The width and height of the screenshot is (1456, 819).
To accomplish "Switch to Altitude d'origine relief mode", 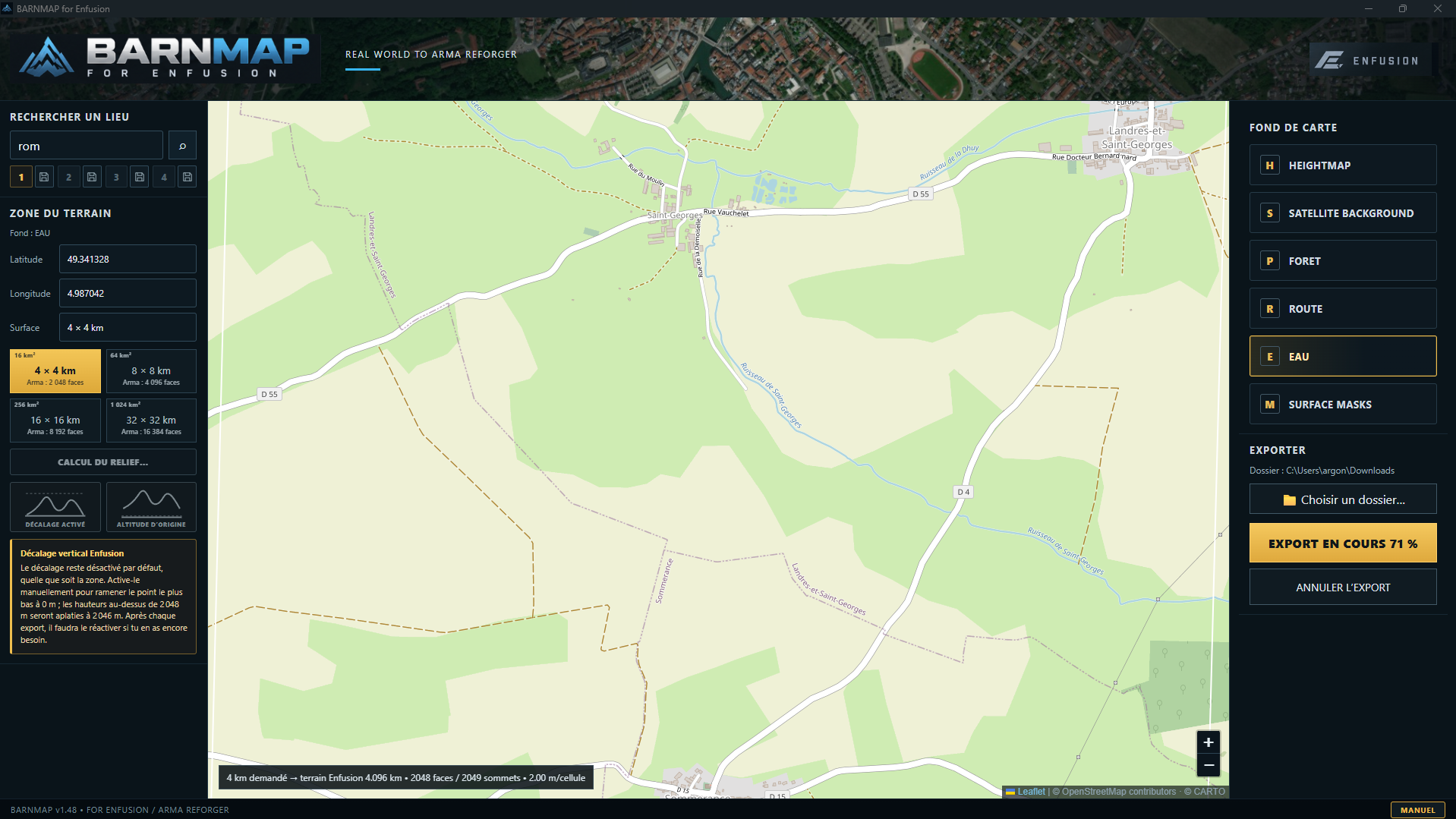I will 151,507.
